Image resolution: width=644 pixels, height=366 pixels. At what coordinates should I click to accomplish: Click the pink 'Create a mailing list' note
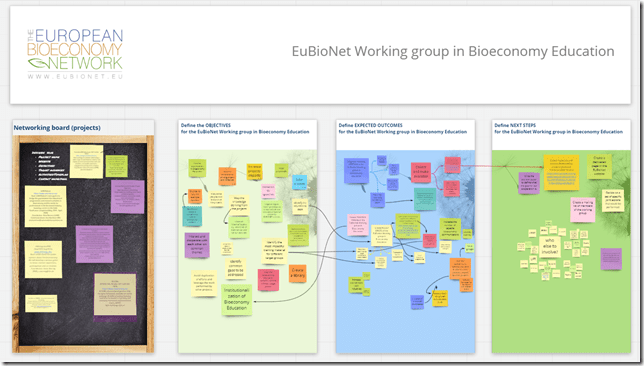582,209
